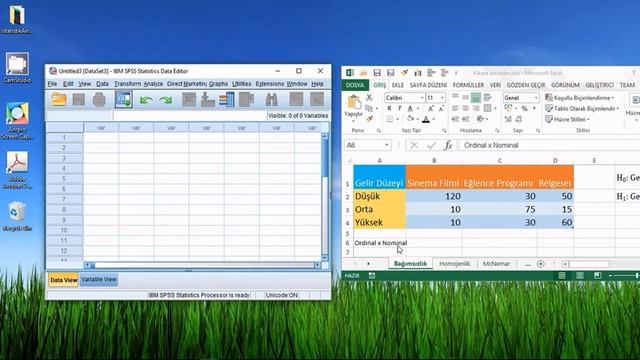Click the Save icon in SPSS toolbar

pos(79,99)
